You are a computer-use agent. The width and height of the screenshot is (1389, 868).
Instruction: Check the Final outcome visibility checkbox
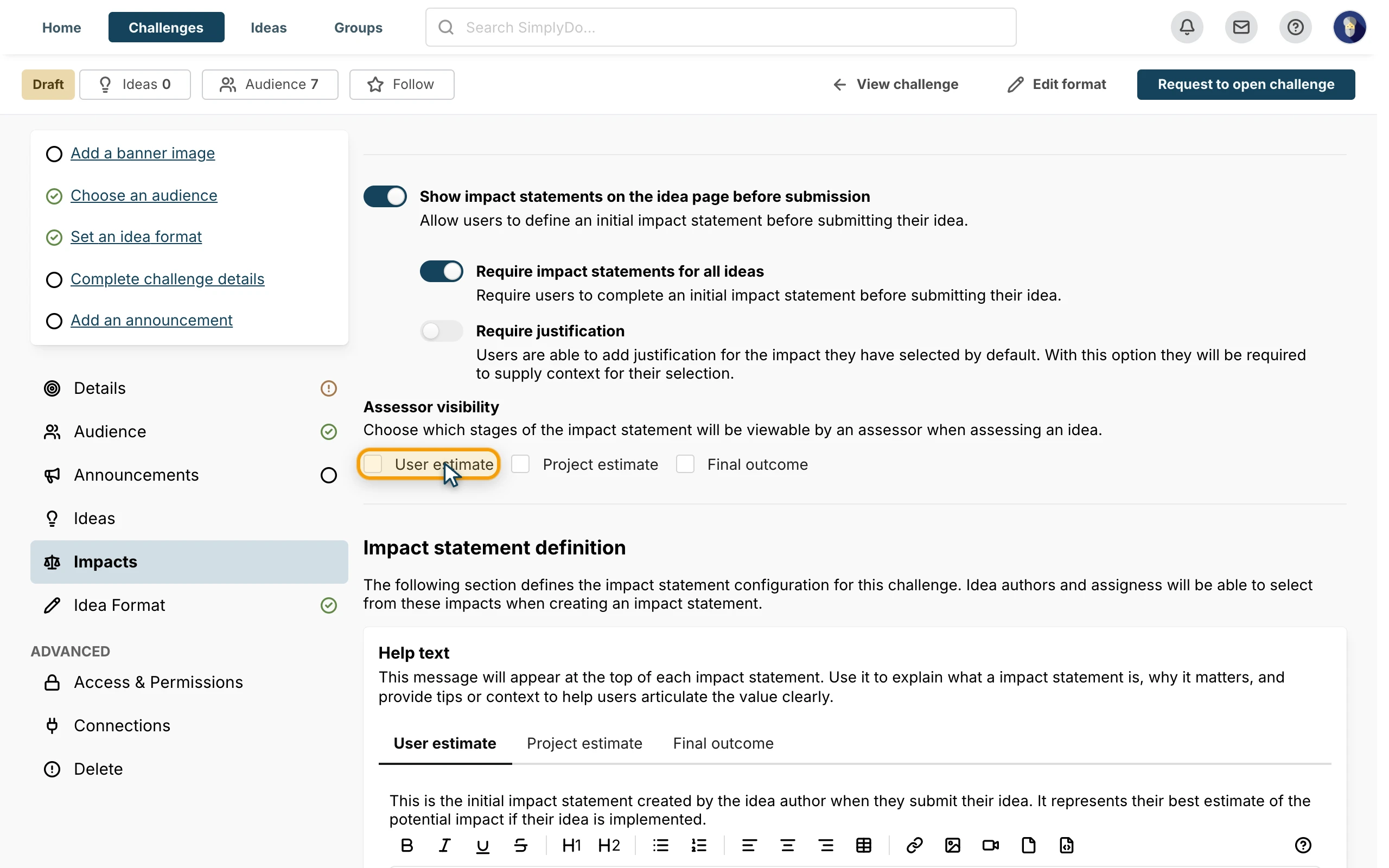685,464
